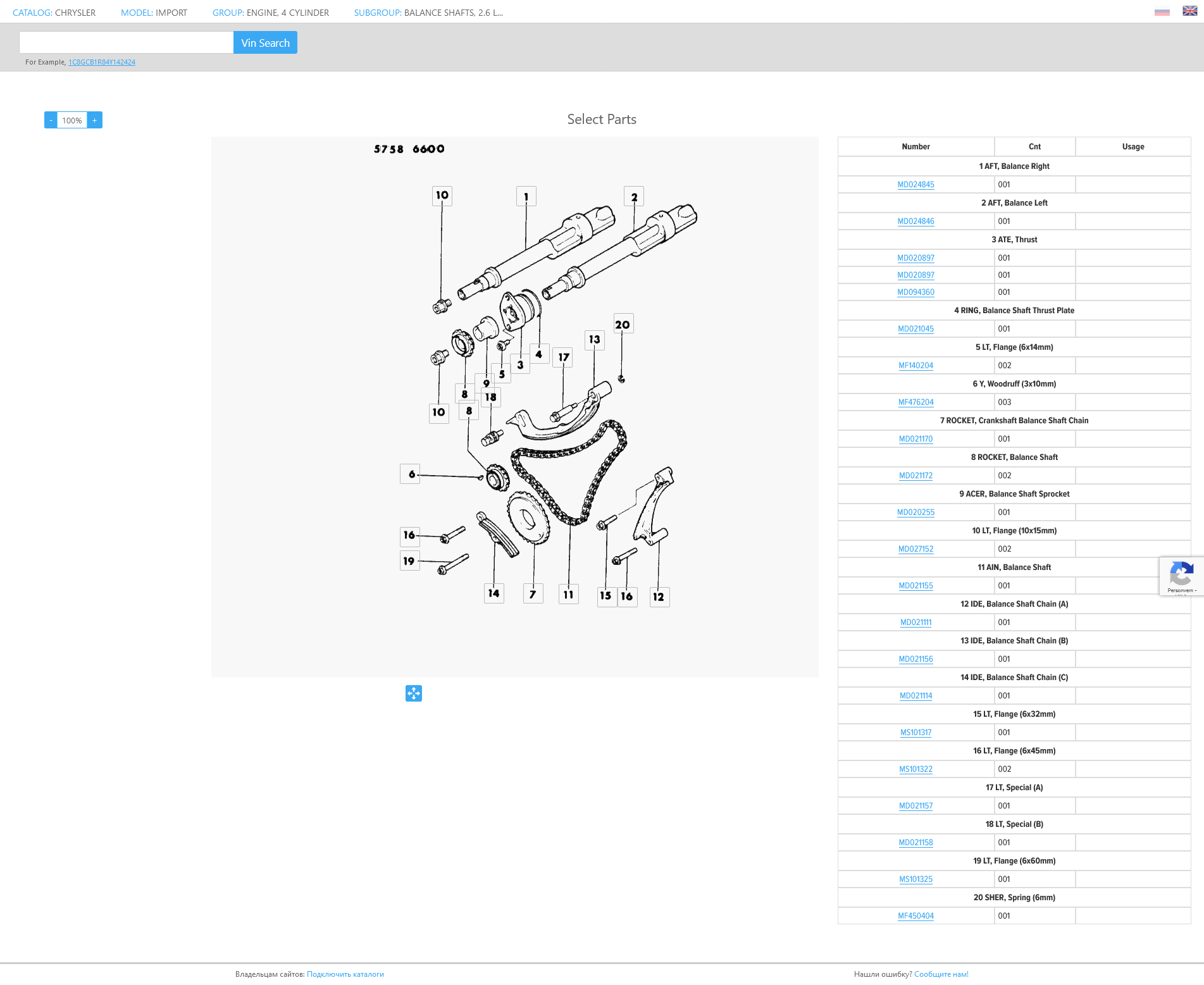Switch to English via UK flag icon
The height and width of the screenshot is (985, 1204).
(1189, 11)
